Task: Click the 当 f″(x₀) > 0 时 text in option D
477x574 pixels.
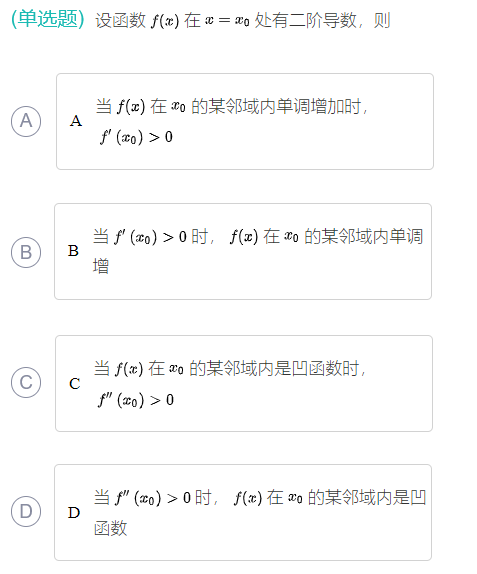Action: (x=153, y=498)
